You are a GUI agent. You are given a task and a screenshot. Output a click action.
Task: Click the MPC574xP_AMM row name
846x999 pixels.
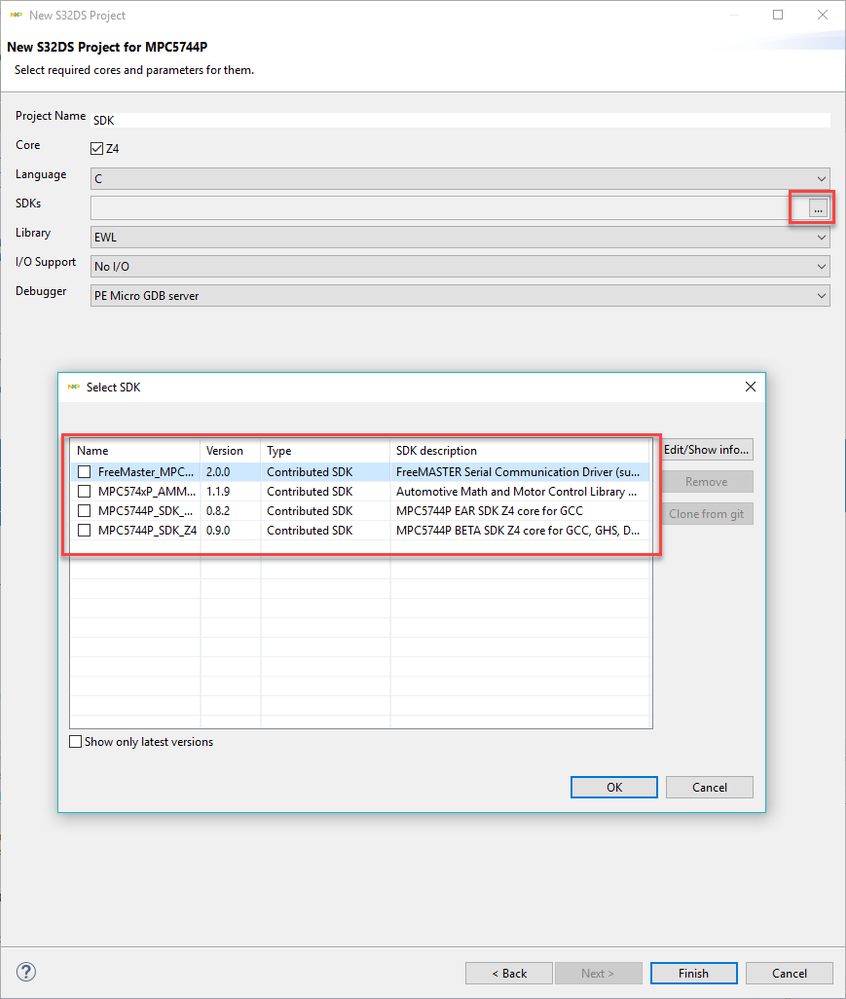coord(147,492)
